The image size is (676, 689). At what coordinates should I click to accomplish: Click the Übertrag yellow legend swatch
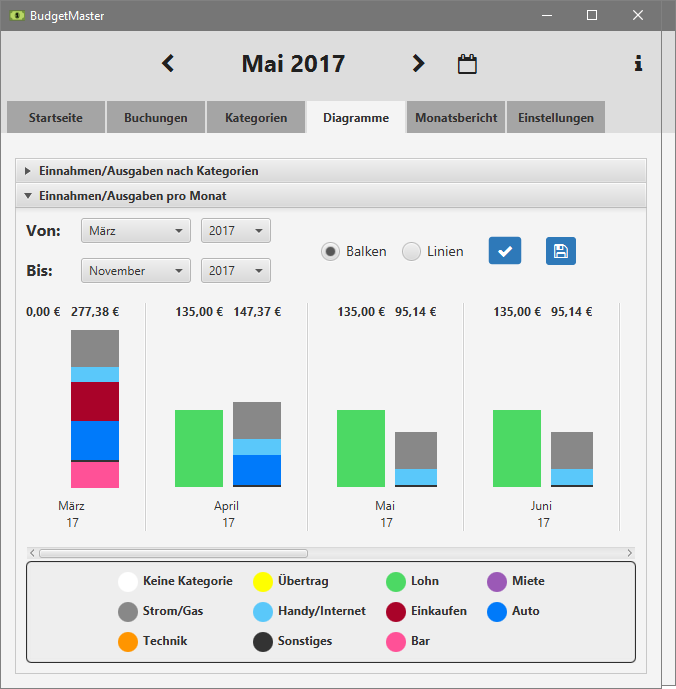coord(263,581)
